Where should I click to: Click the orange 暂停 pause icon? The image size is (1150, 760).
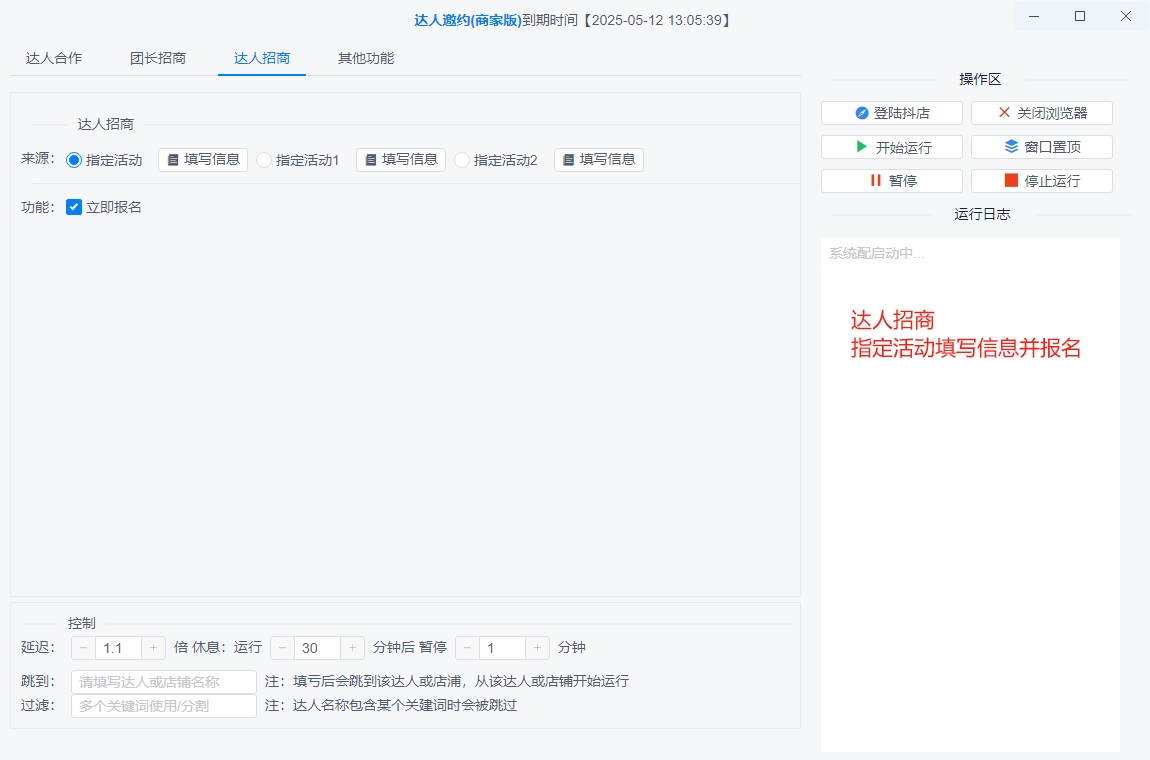point(877,180)
